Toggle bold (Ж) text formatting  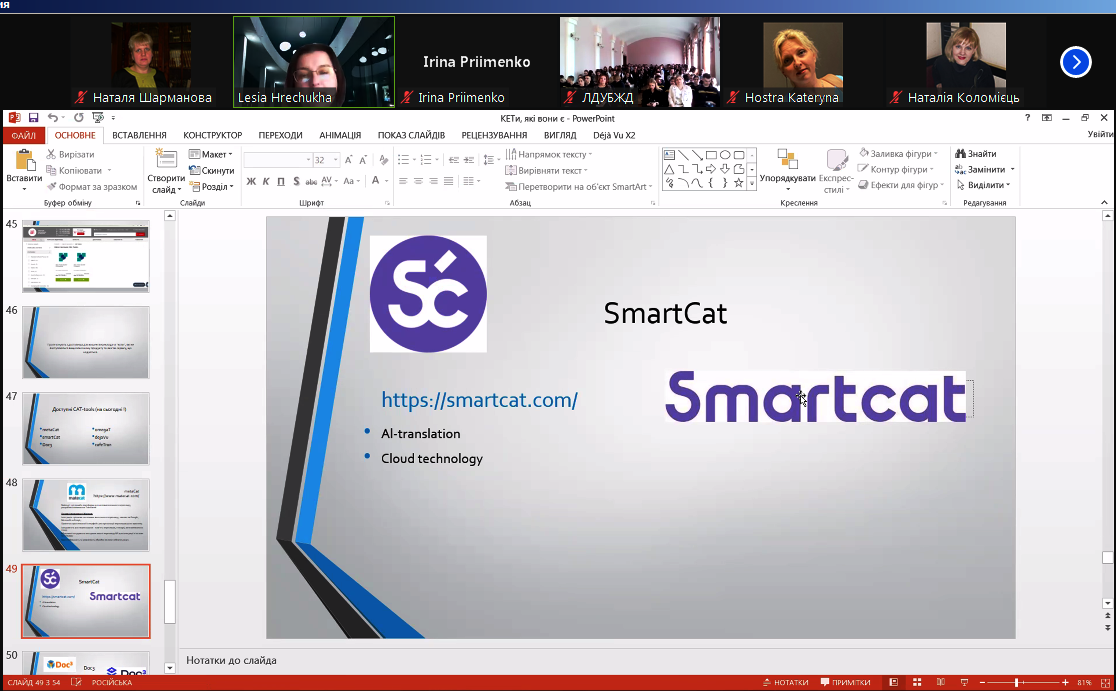coord(251,181)
